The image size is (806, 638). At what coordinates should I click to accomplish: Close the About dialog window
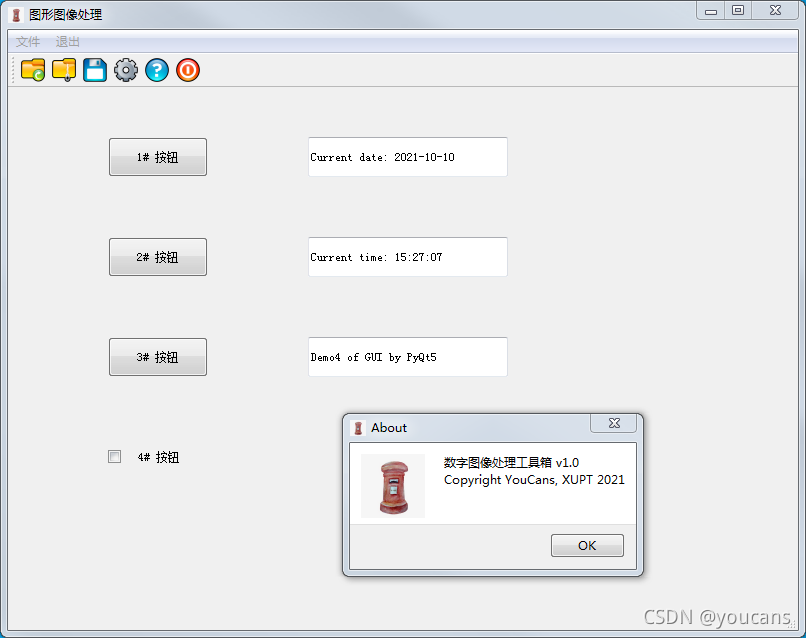[614, 423]
